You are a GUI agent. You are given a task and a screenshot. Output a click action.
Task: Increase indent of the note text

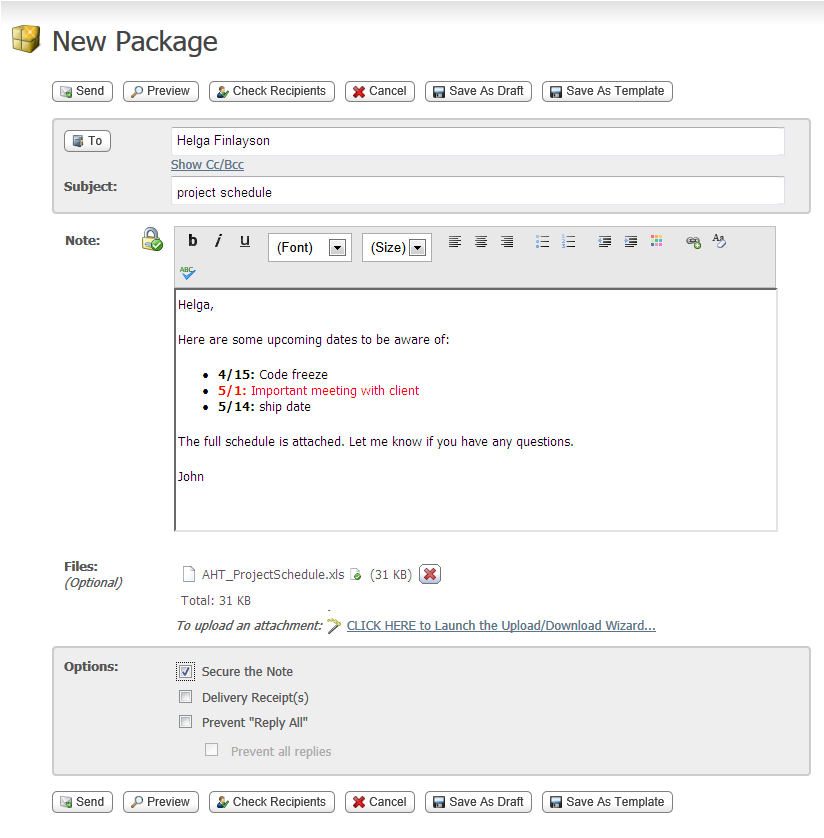(630, 241)
